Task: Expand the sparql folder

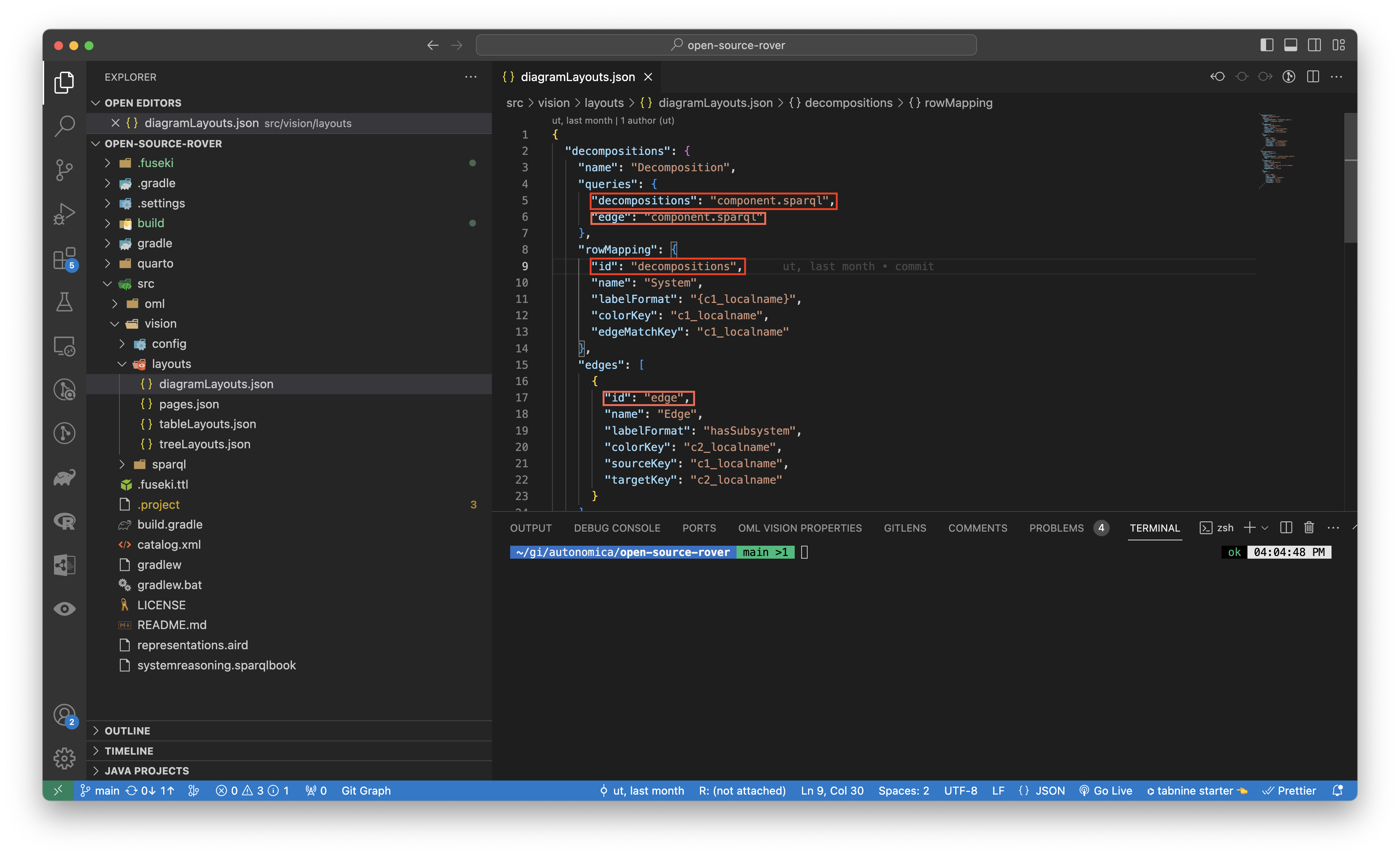Action: tap(289, 464)
